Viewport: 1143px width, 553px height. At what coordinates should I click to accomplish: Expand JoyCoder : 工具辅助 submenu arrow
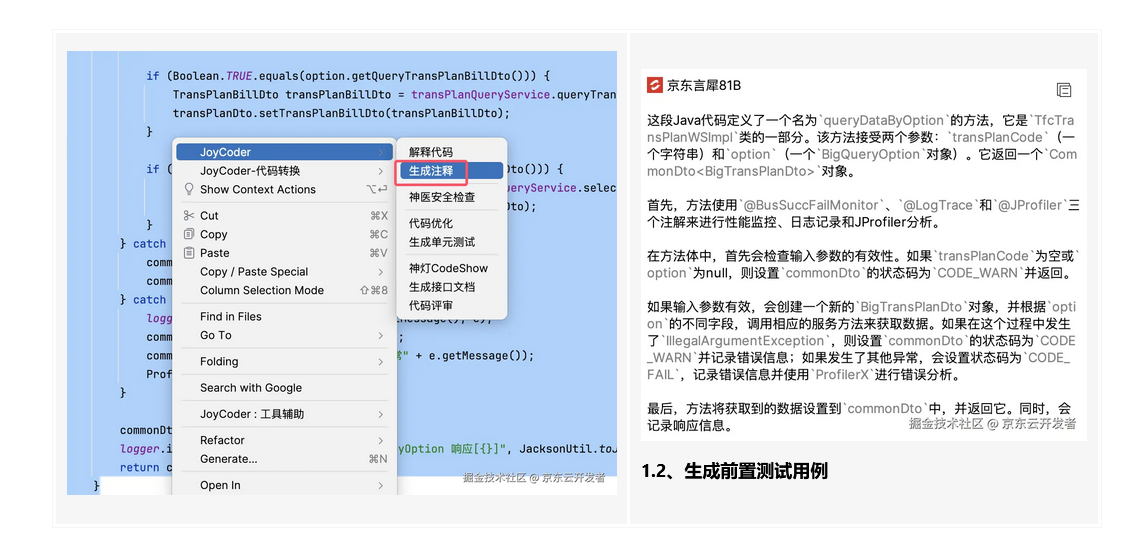pos(381,414)
